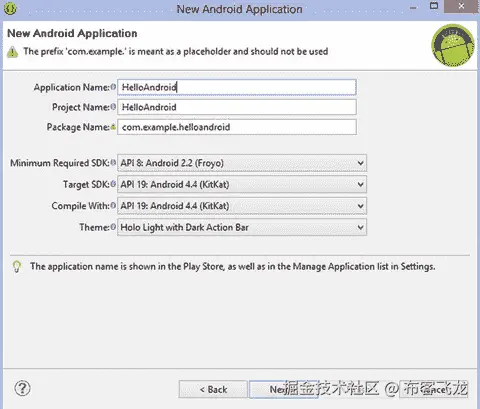Click the info marker next to Minimum Required SDK
This screenshot has width=480, height=409.
(x=113, y=163)
